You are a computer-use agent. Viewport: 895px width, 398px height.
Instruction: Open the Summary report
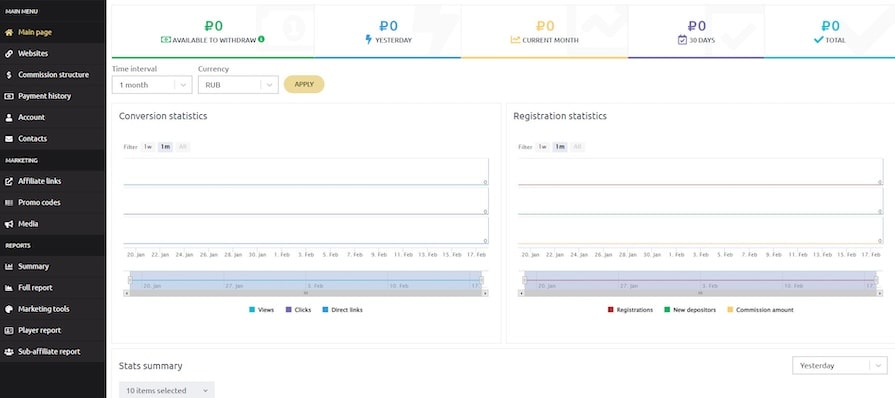coord(53,267)
